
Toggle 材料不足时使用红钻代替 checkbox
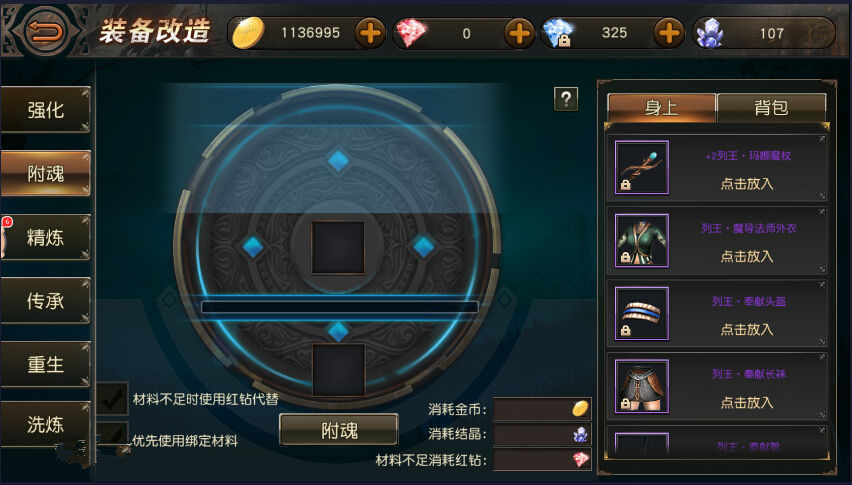point(112,399)
